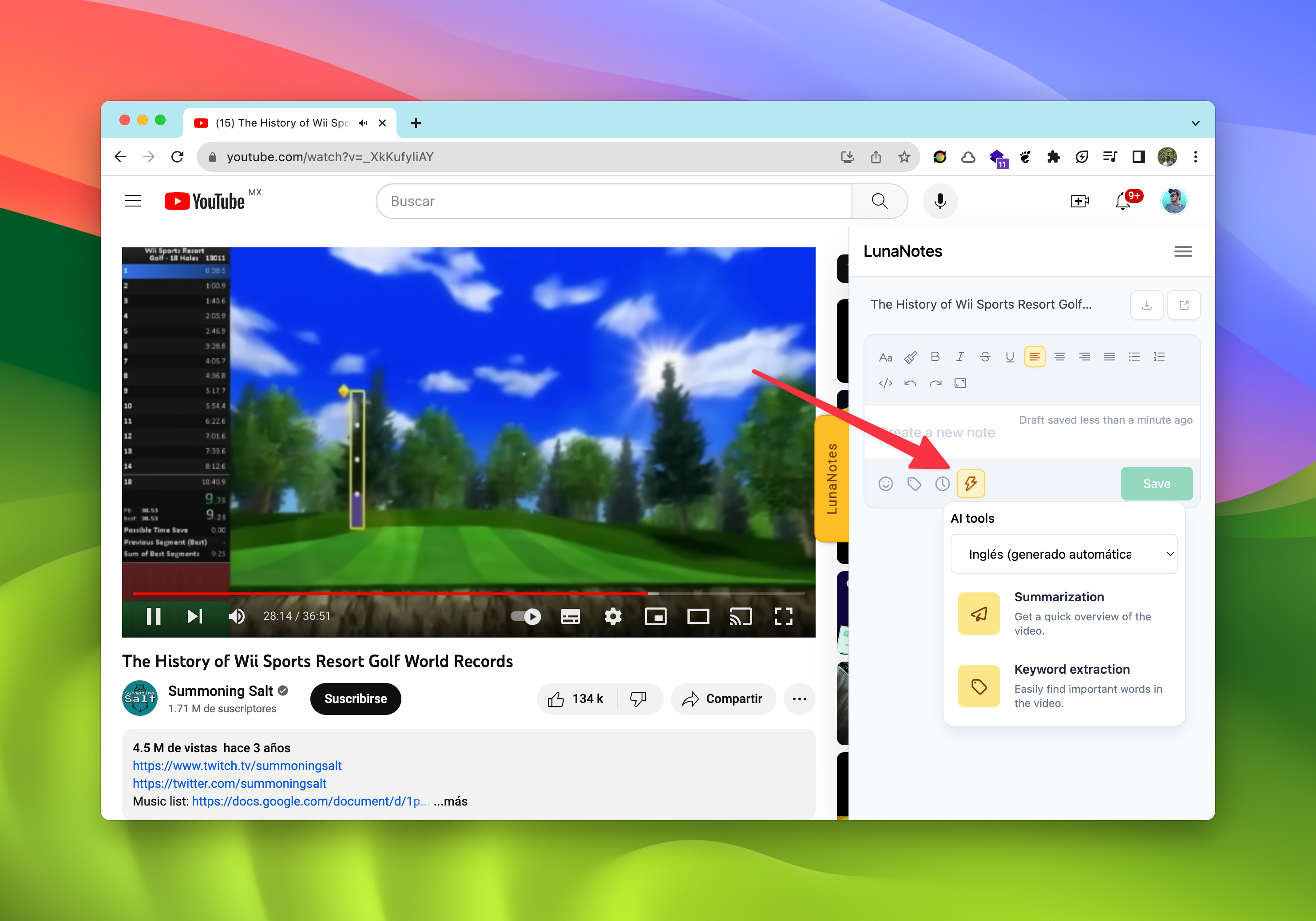Toggle strikethrough formatting
1316x921 pixels.
pos(985,357)
